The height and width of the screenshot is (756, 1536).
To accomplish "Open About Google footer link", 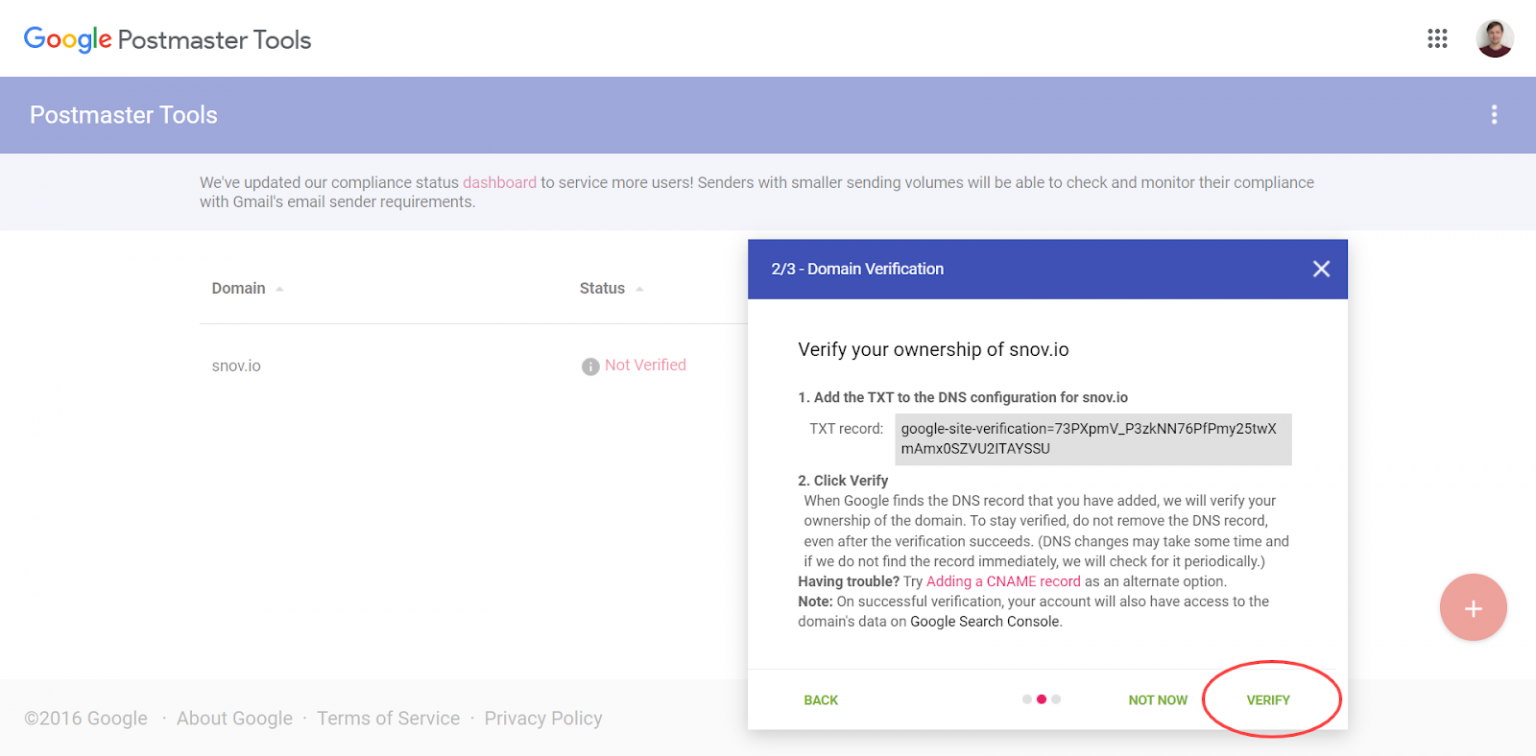I will pos(234,718).
